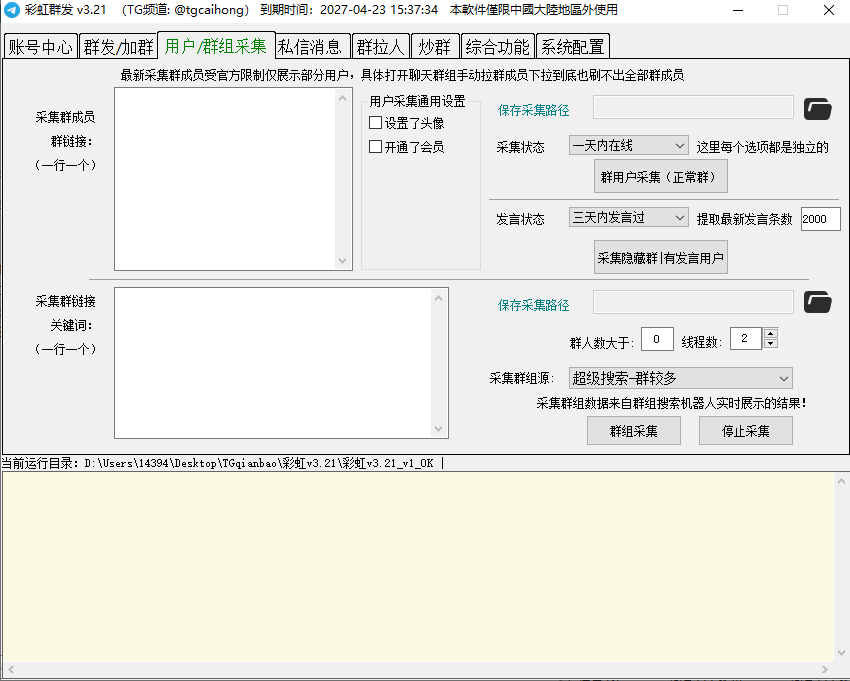Open the 私信消息 tab
850x681 pixels.
click(311, 47)
